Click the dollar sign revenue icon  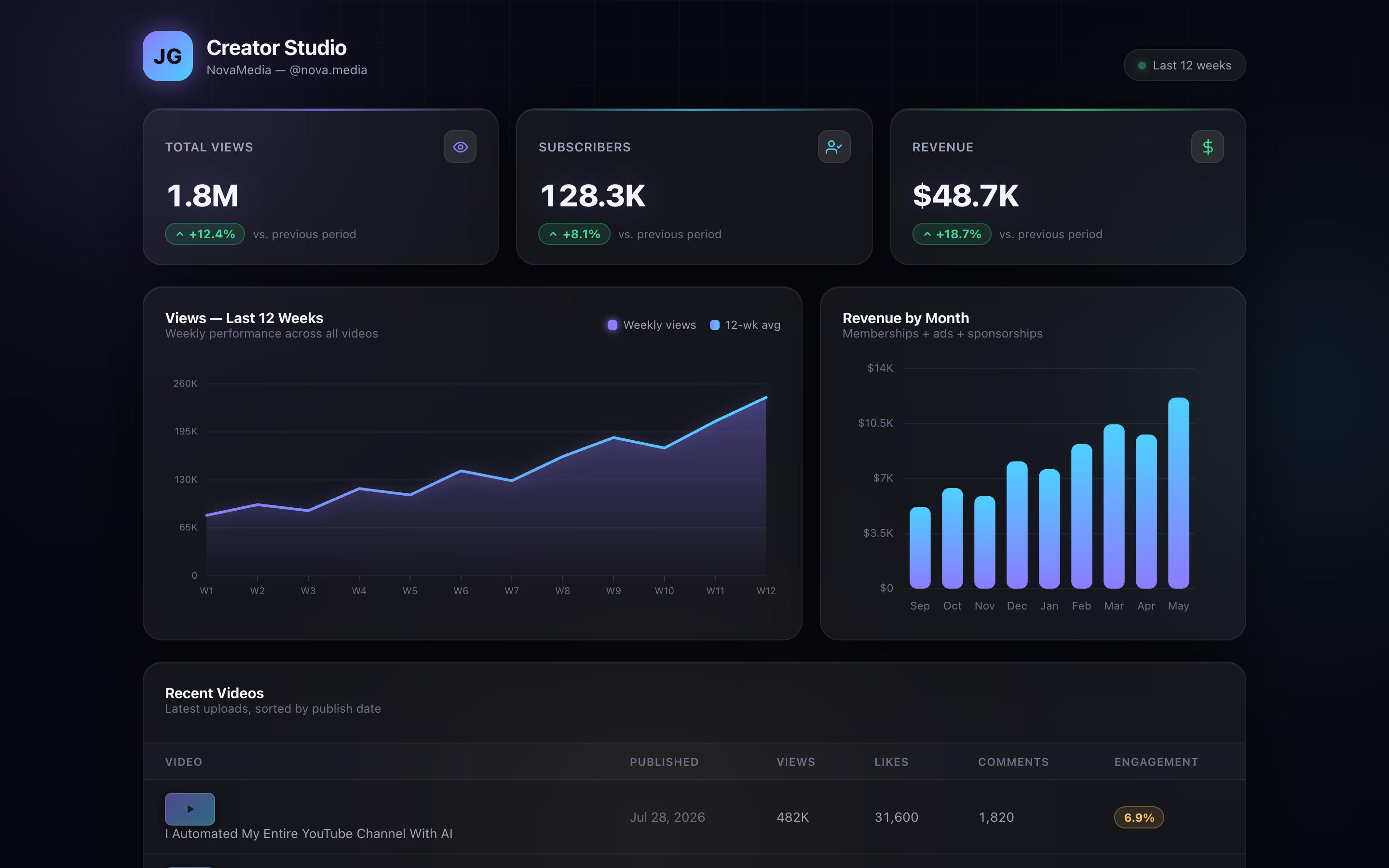click(x=1207, y=147)
